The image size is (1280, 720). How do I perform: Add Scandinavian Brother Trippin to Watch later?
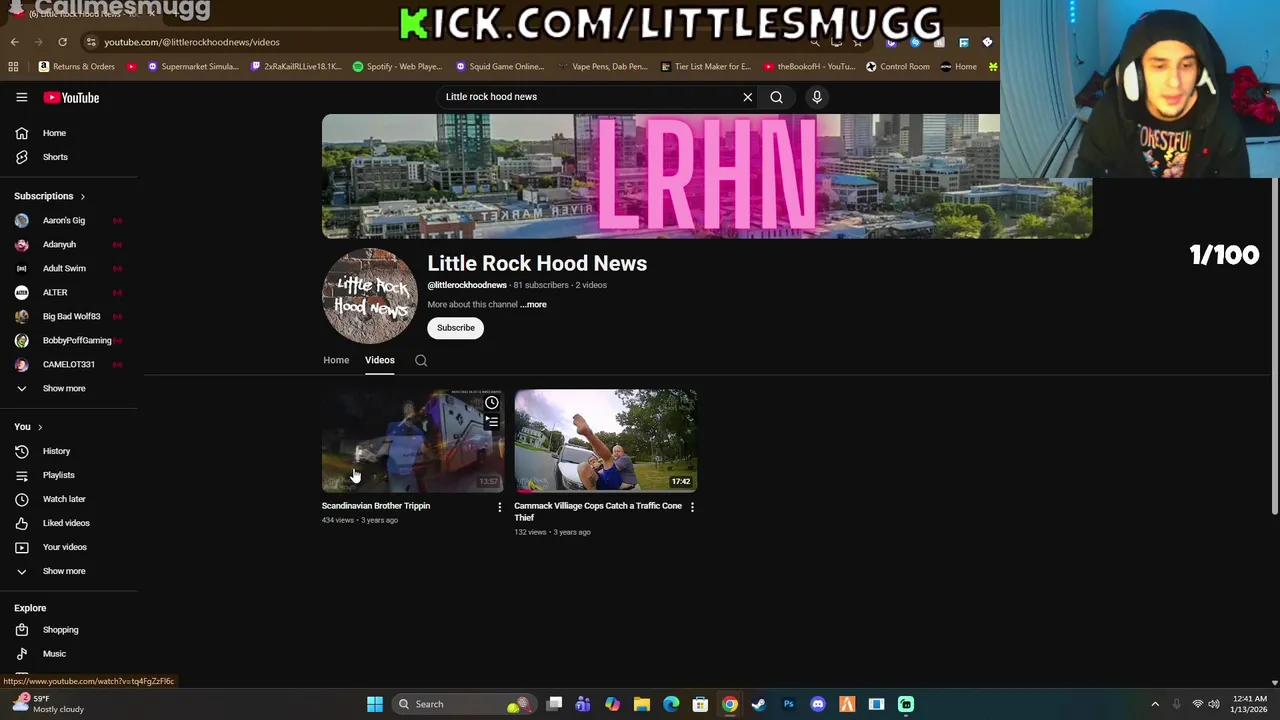point(491,403)
